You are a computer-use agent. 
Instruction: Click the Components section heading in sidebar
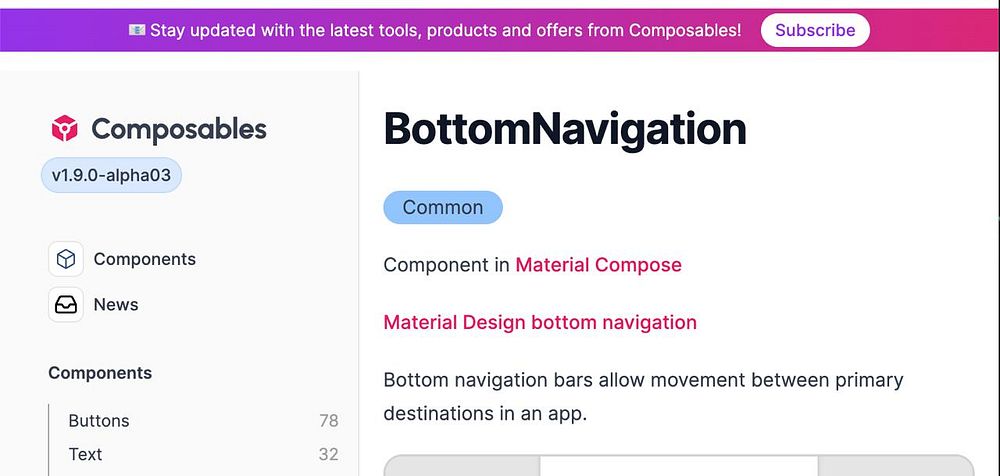[100, 373]
